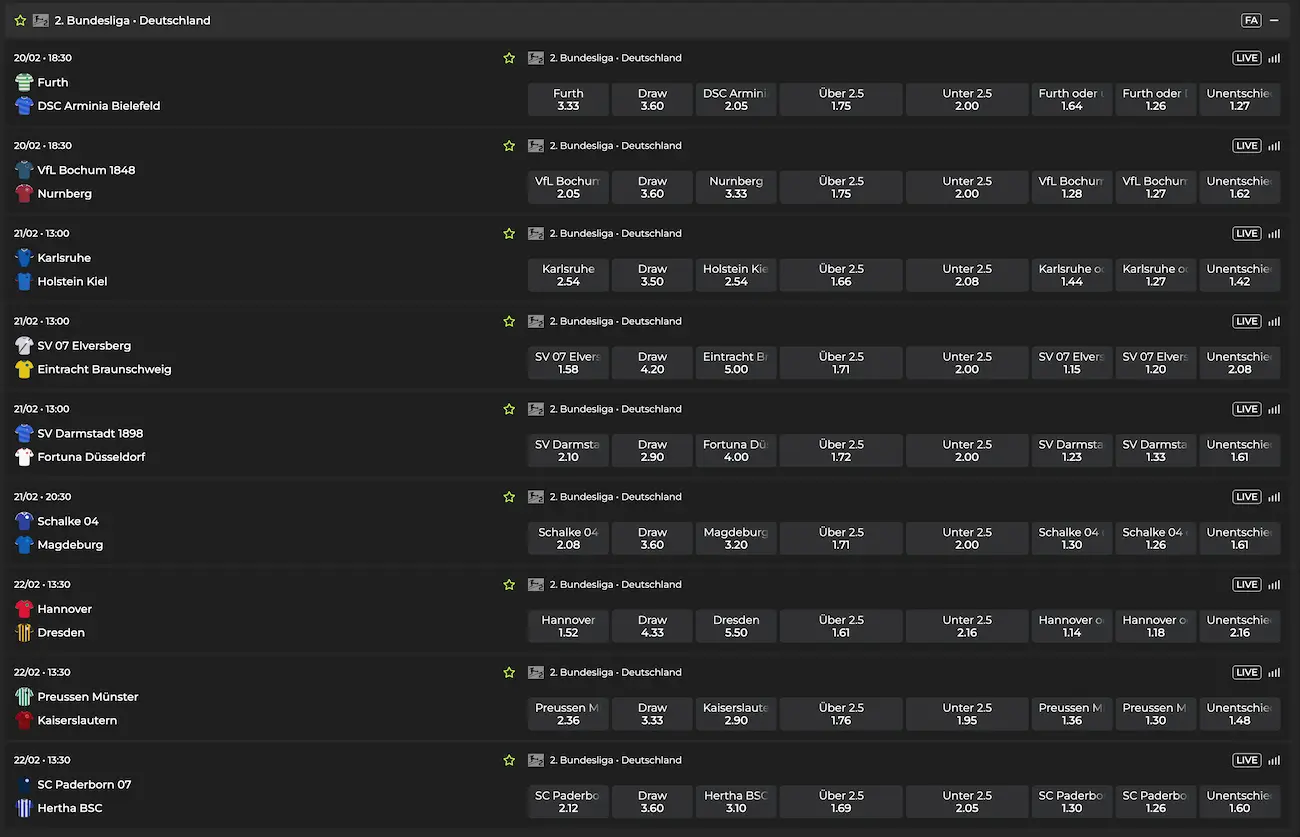This screenshot has width=1300, height=837.
Task: Toggle favorite star for 2. Bundesliga header
Action: 20,20
